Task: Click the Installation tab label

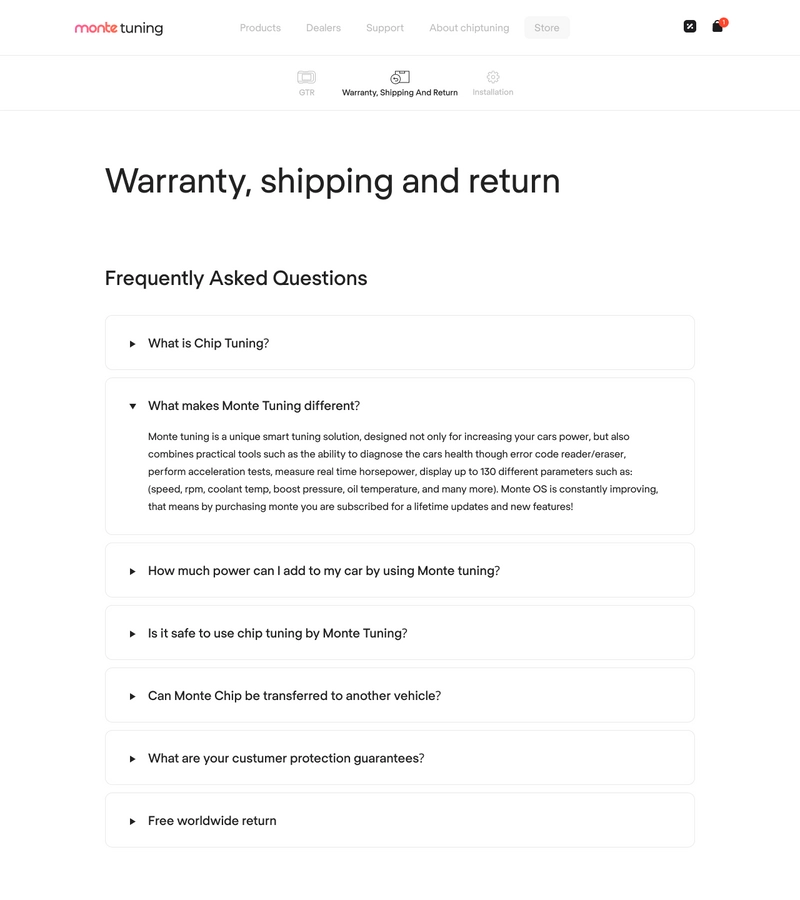Action: (x=493, y=93)
